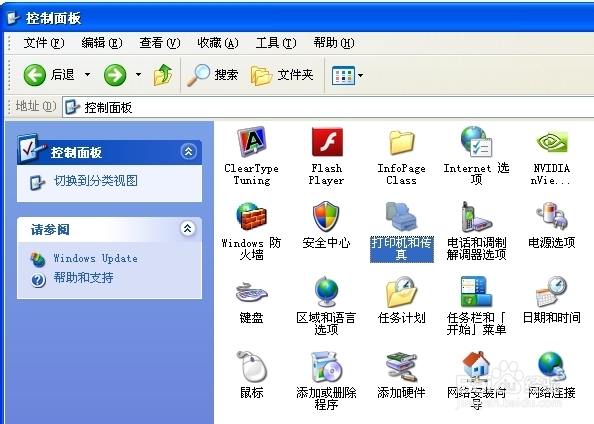This screenshot has height=424, width=594.
Task: Open 电话和调制解调器选项 icon
Action: [x=476, y=217]
